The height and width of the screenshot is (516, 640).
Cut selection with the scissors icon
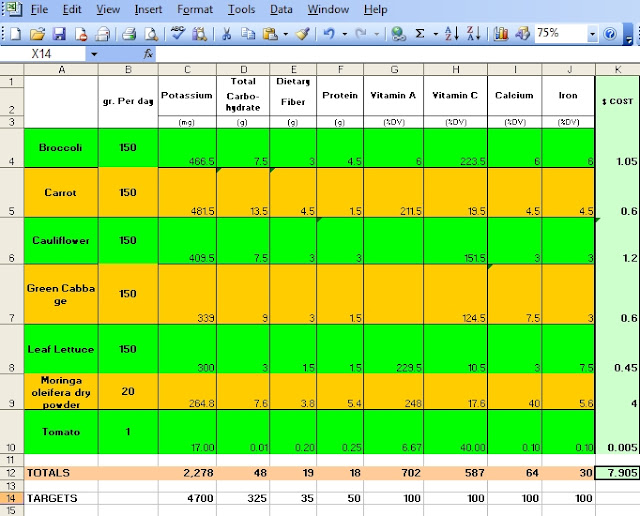(x=226, y=33)
